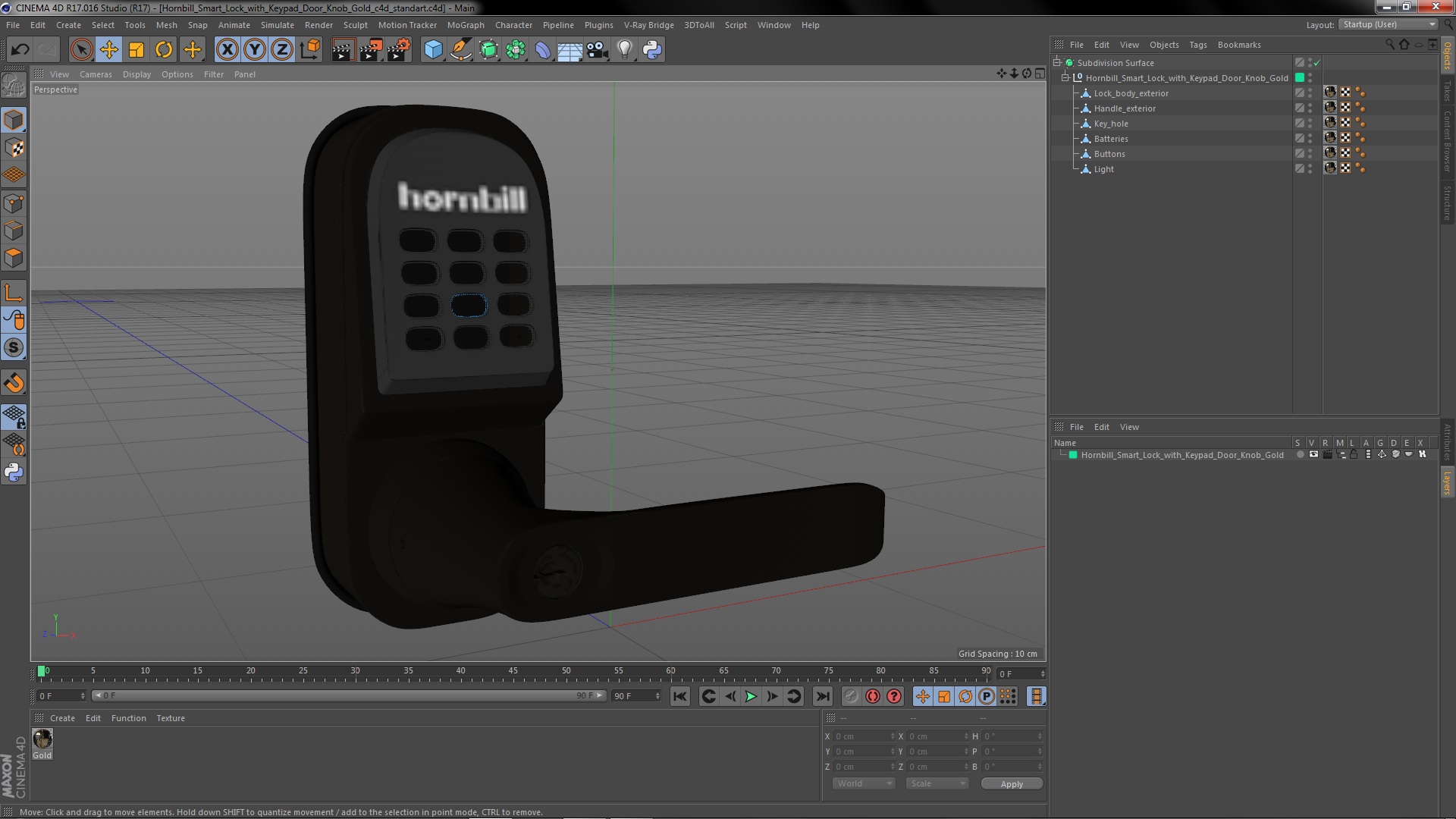
Task: Open the Sculpt menu
Action: coord(355,25)
